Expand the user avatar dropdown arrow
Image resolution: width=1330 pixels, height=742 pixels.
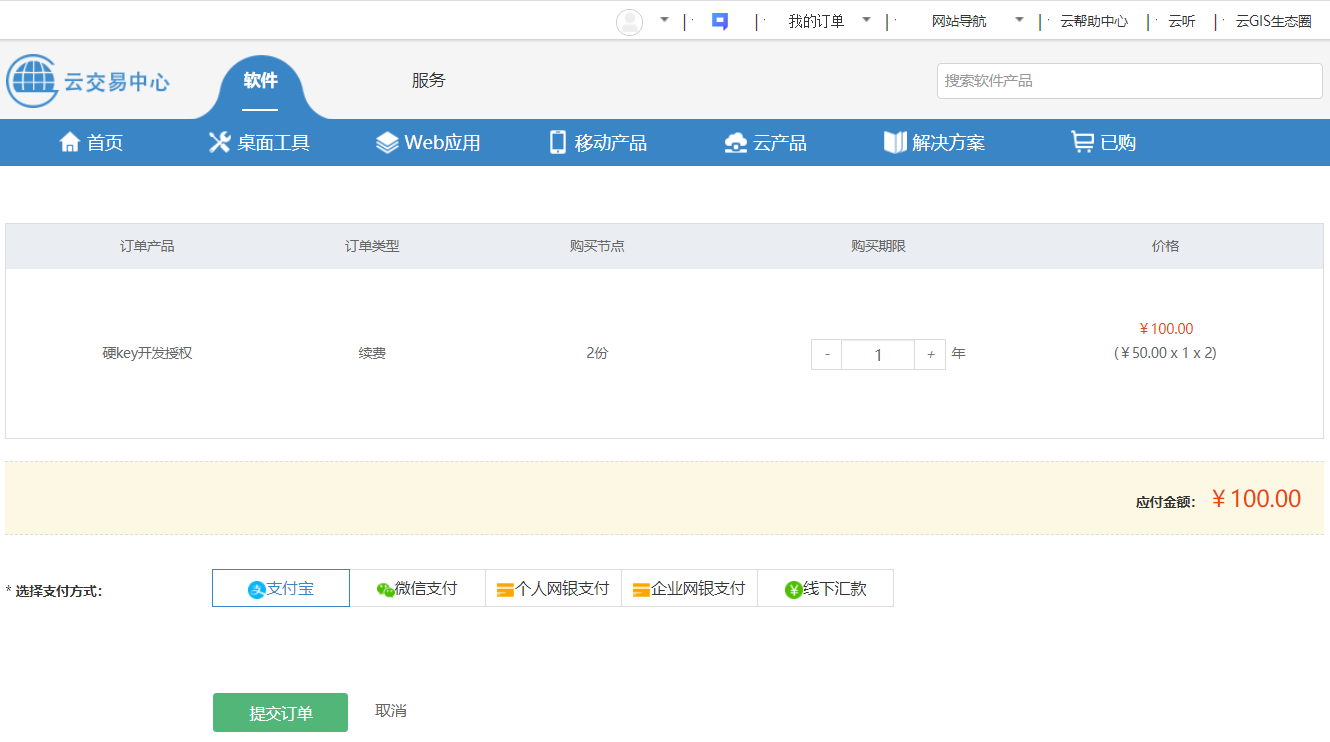664,20
